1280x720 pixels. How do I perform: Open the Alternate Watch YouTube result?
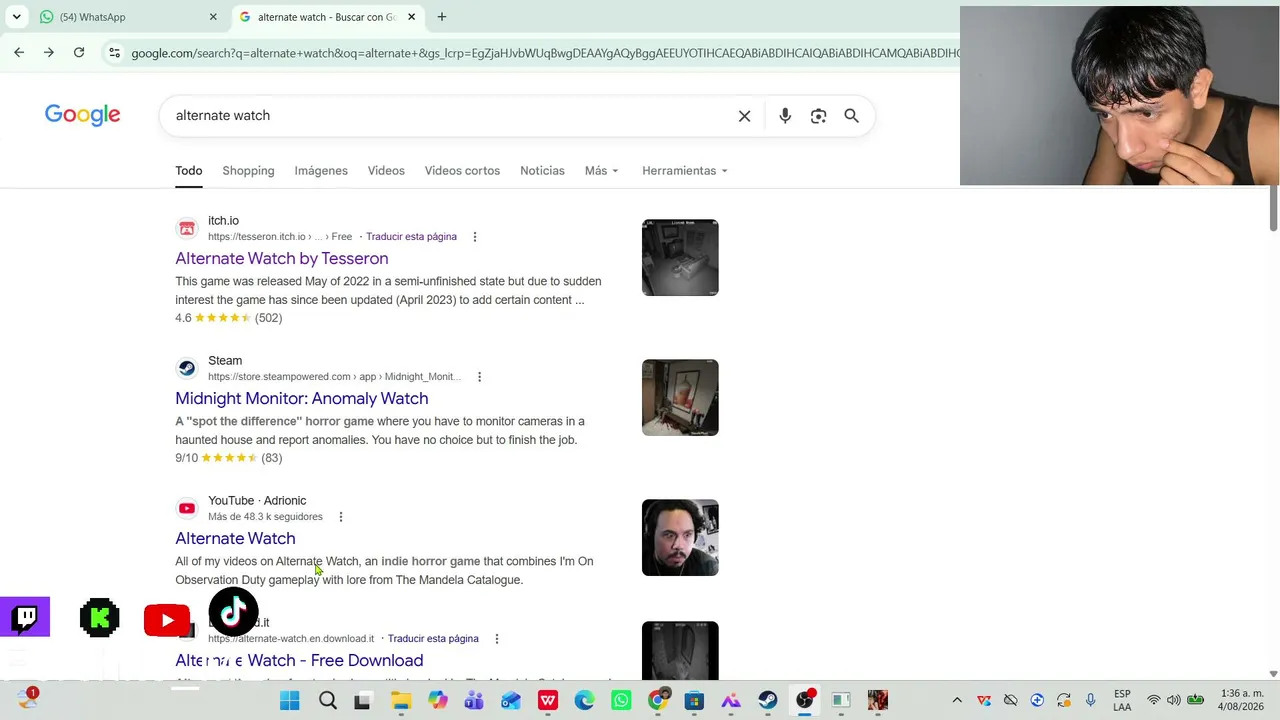tap(235, 538)
